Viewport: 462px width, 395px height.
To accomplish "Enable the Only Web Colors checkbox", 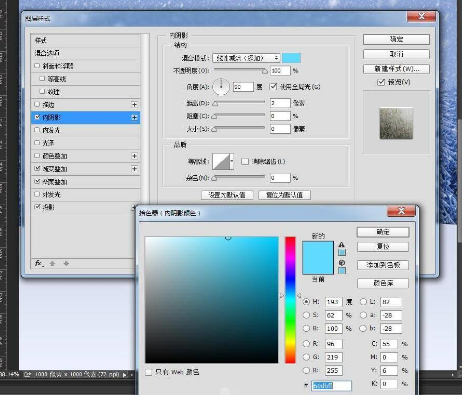I will 149,372.
